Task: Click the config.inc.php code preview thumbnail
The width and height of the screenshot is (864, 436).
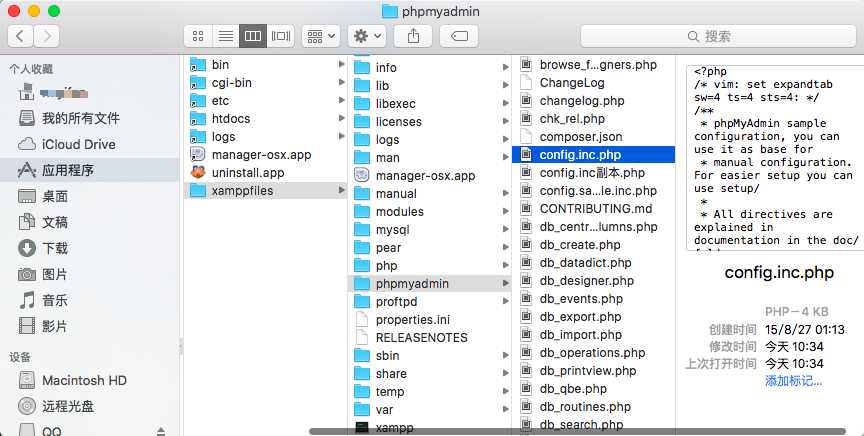Action: [x=775, y=158]
